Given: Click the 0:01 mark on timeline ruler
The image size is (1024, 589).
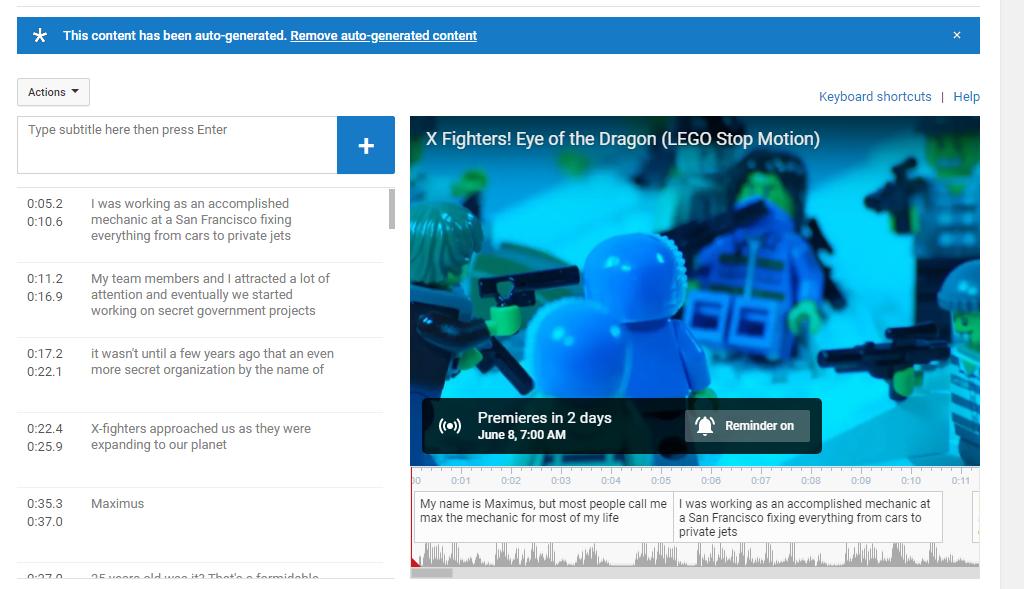Looking at the screenshot, I should coord(461,480).
